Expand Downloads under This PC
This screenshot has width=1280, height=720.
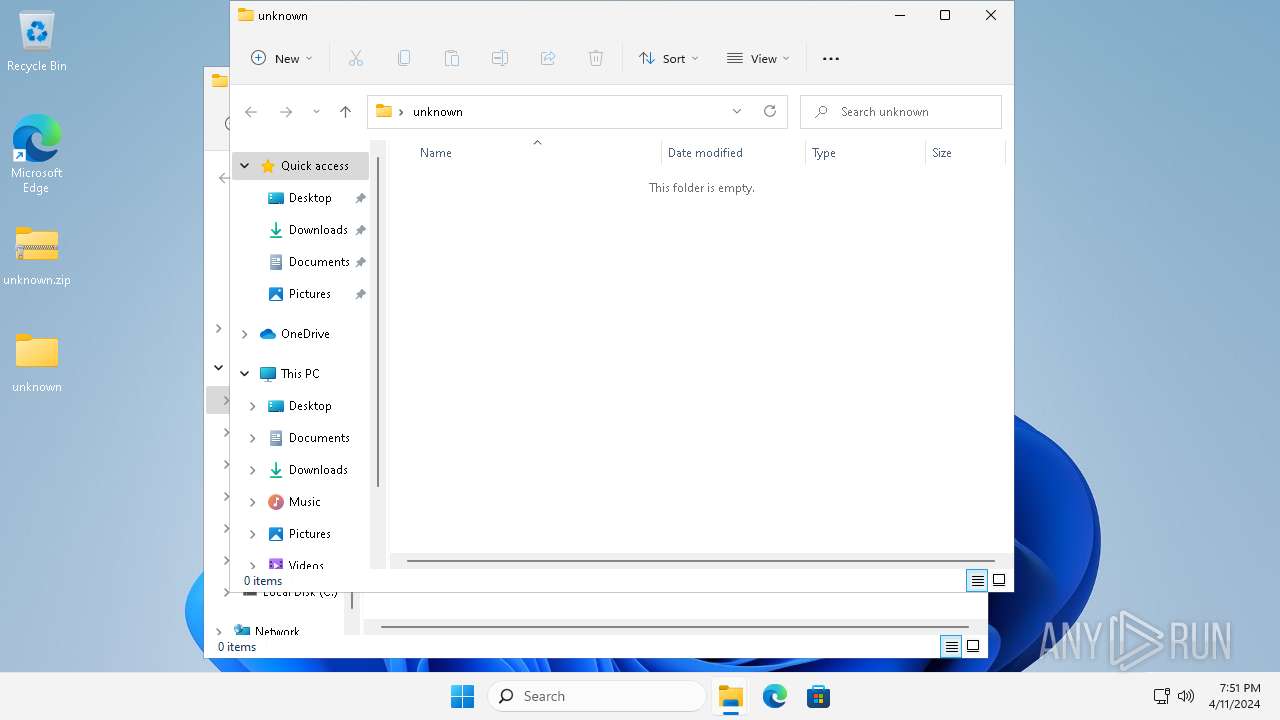(x=252, y=470)
